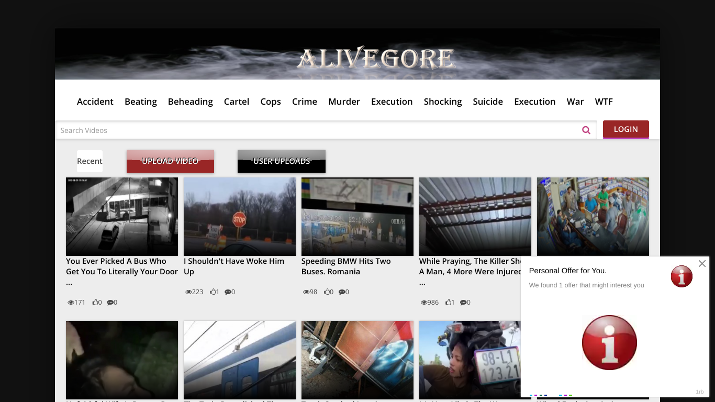Open the WTF category
715x402 pixels.
click(x=603, y=102)
